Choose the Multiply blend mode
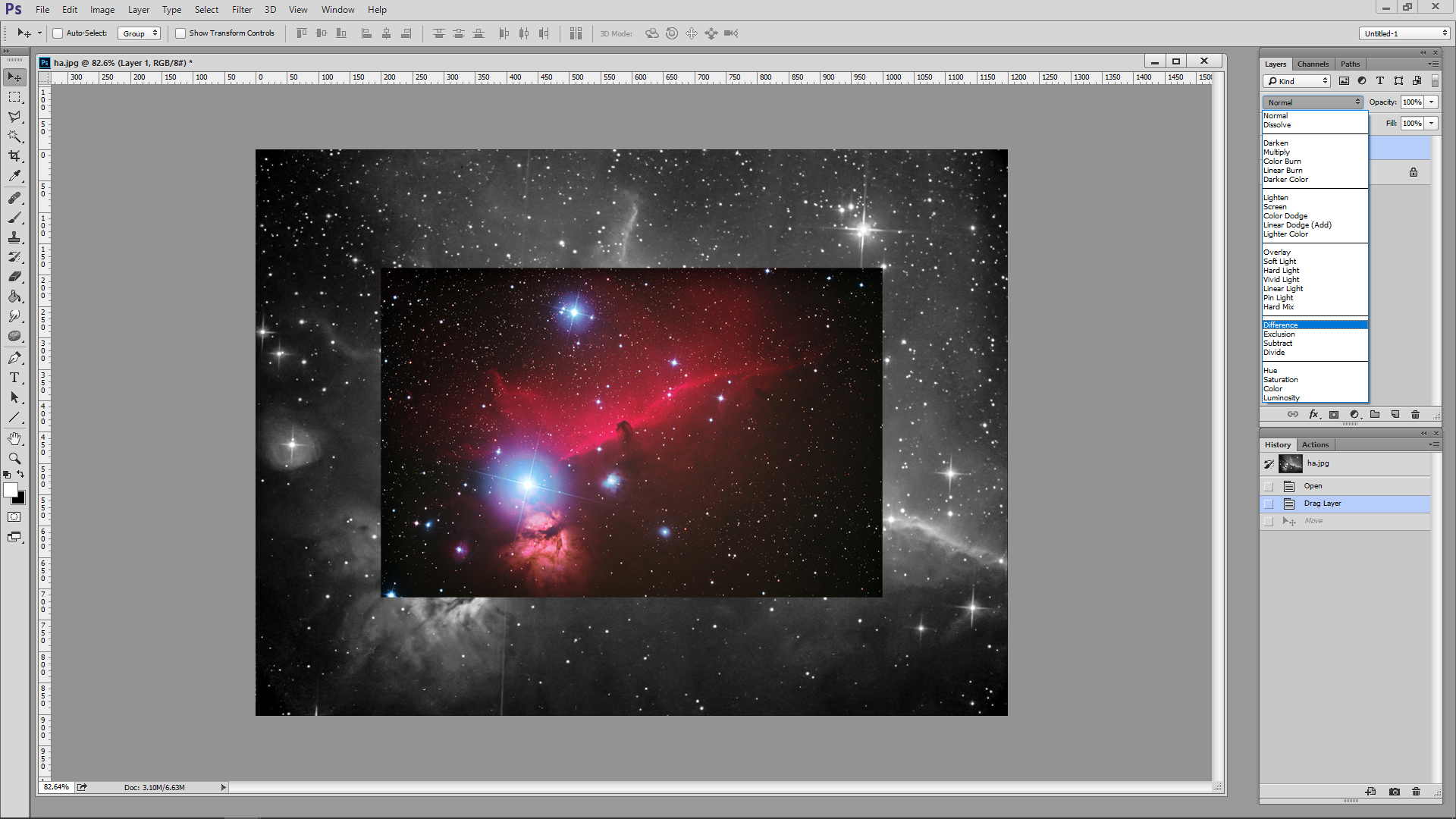Viewport: 1456px width, 819px height. 1314,152
